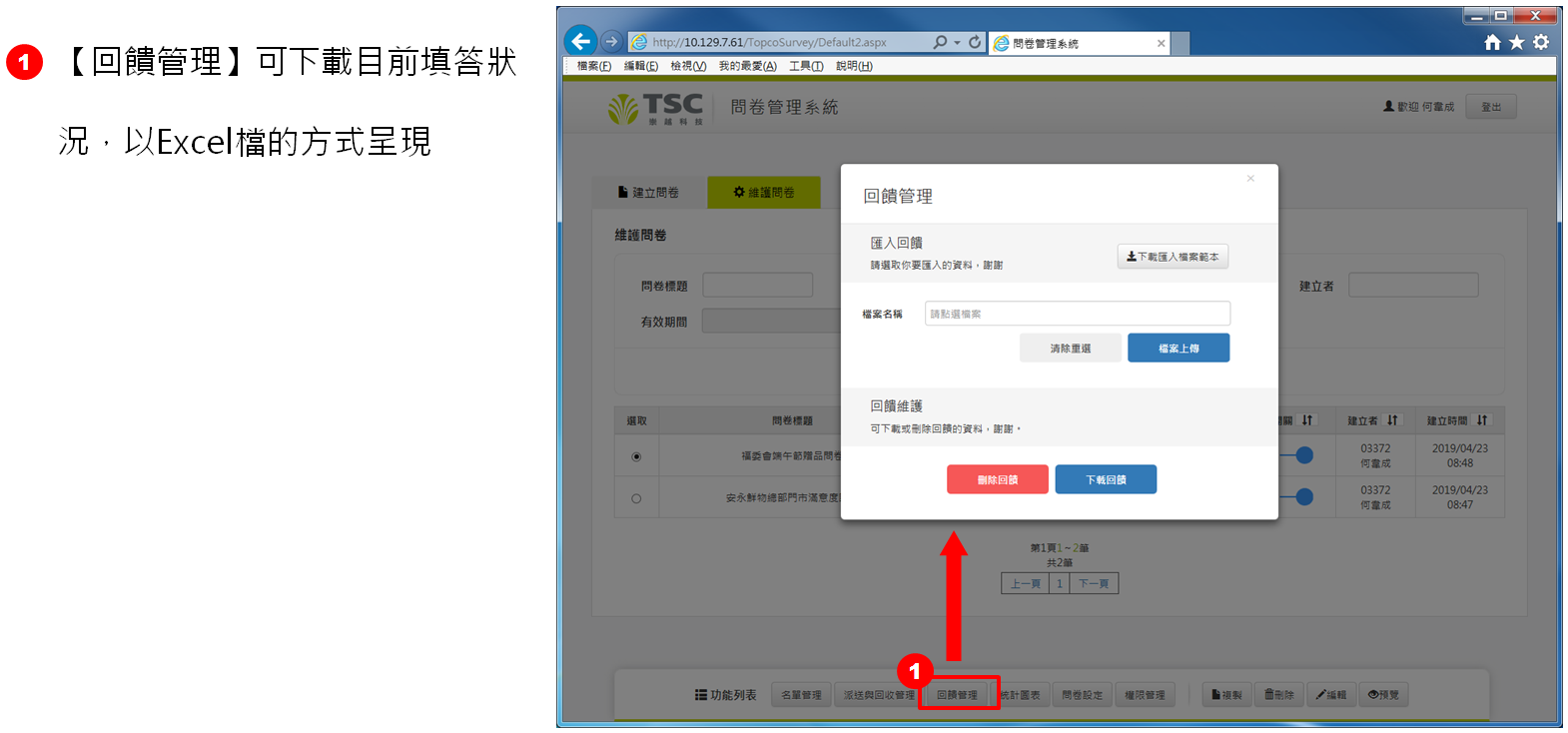Click the 預覽 eye icon button
This screenshot has height=733, width=1568.
(1383, 695)
